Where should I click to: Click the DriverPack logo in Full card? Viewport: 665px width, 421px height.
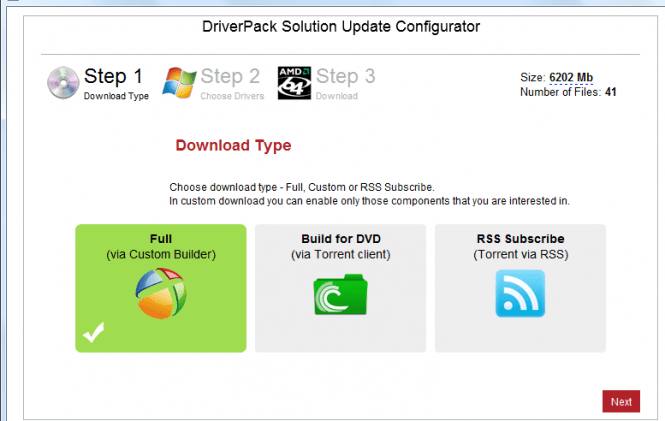pyautogui.click(x=161, y=293)
